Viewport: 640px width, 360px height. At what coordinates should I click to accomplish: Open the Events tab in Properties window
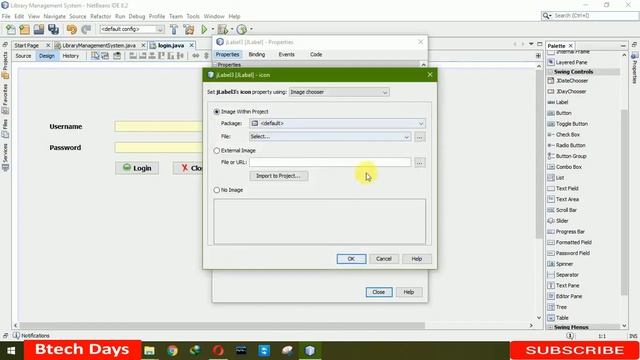pyautogui.click(x=287, y=54)
